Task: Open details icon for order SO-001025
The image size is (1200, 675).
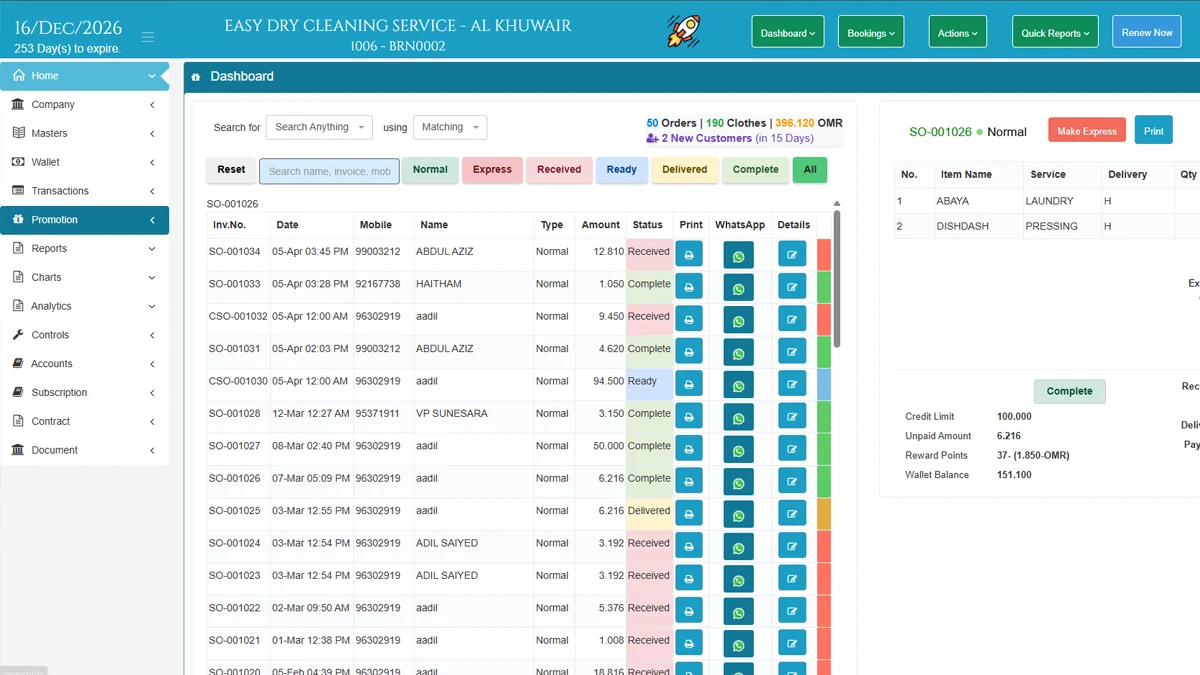Action: click(x=792, y=515)
